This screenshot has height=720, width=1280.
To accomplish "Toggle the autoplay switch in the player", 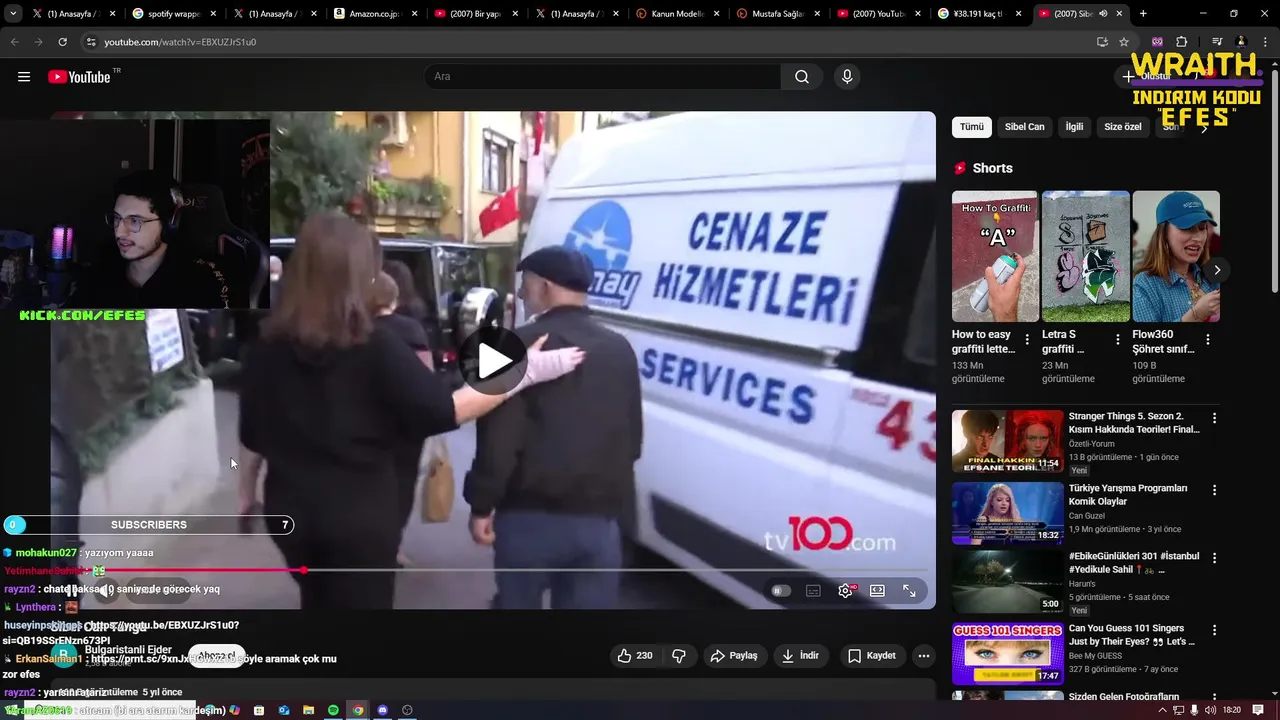I will click(781, 591).
